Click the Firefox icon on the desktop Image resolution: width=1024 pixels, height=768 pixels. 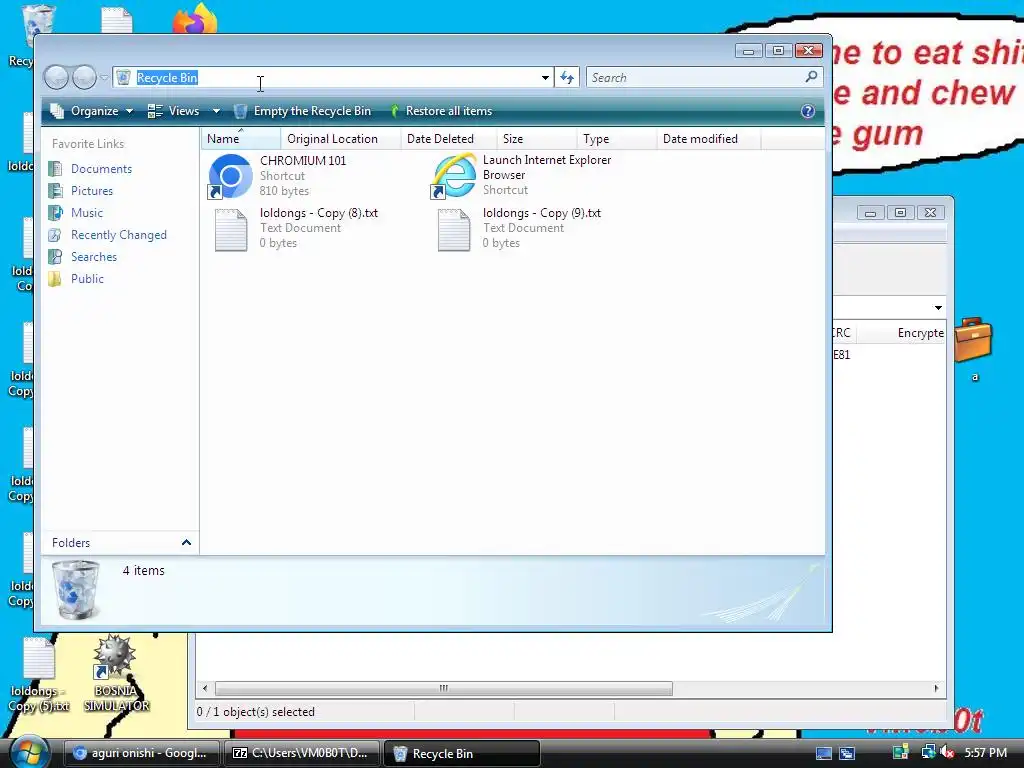pos(195,18)
